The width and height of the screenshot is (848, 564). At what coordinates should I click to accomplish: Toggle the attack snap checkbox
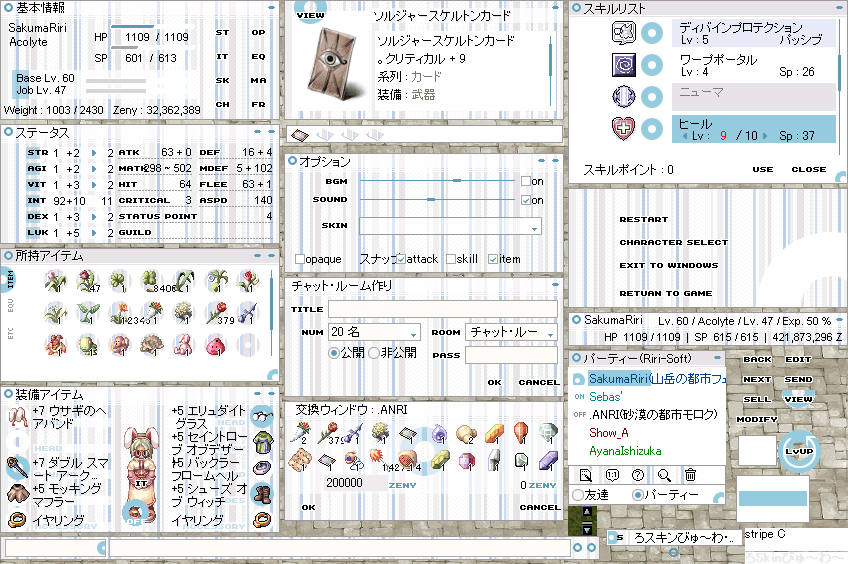pyautogui.click(x=401, y=259)
